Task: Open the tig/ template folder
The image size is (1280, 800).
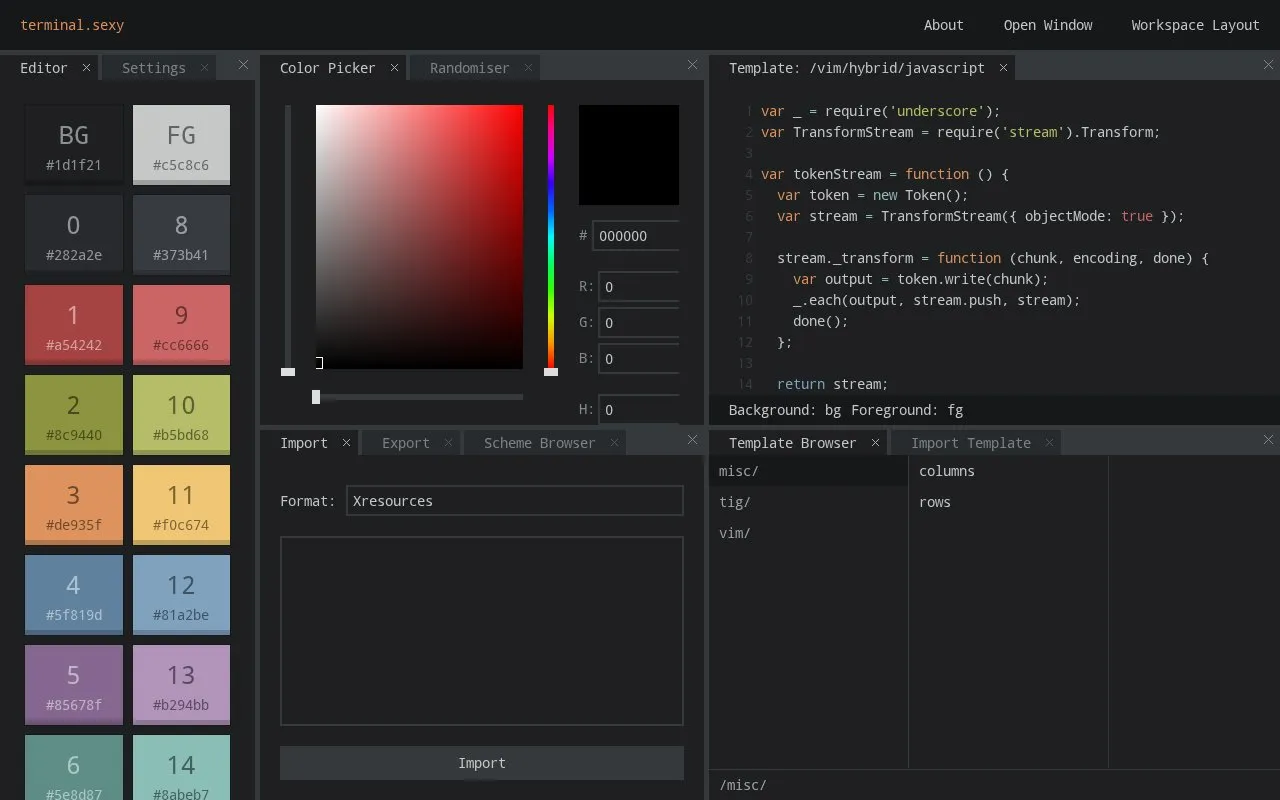Action: pyautogui.click(x=808, y=502)
